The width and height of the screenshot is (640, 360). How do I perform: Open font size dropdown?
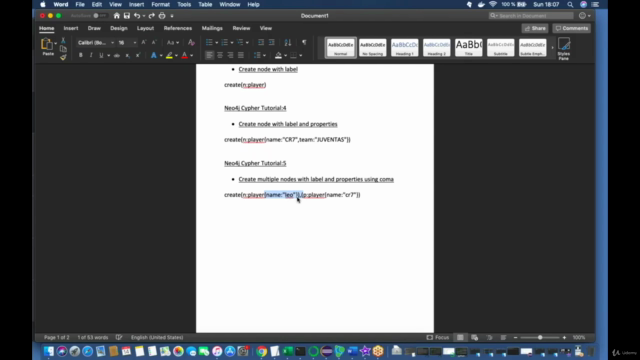(x=135, y=42)
